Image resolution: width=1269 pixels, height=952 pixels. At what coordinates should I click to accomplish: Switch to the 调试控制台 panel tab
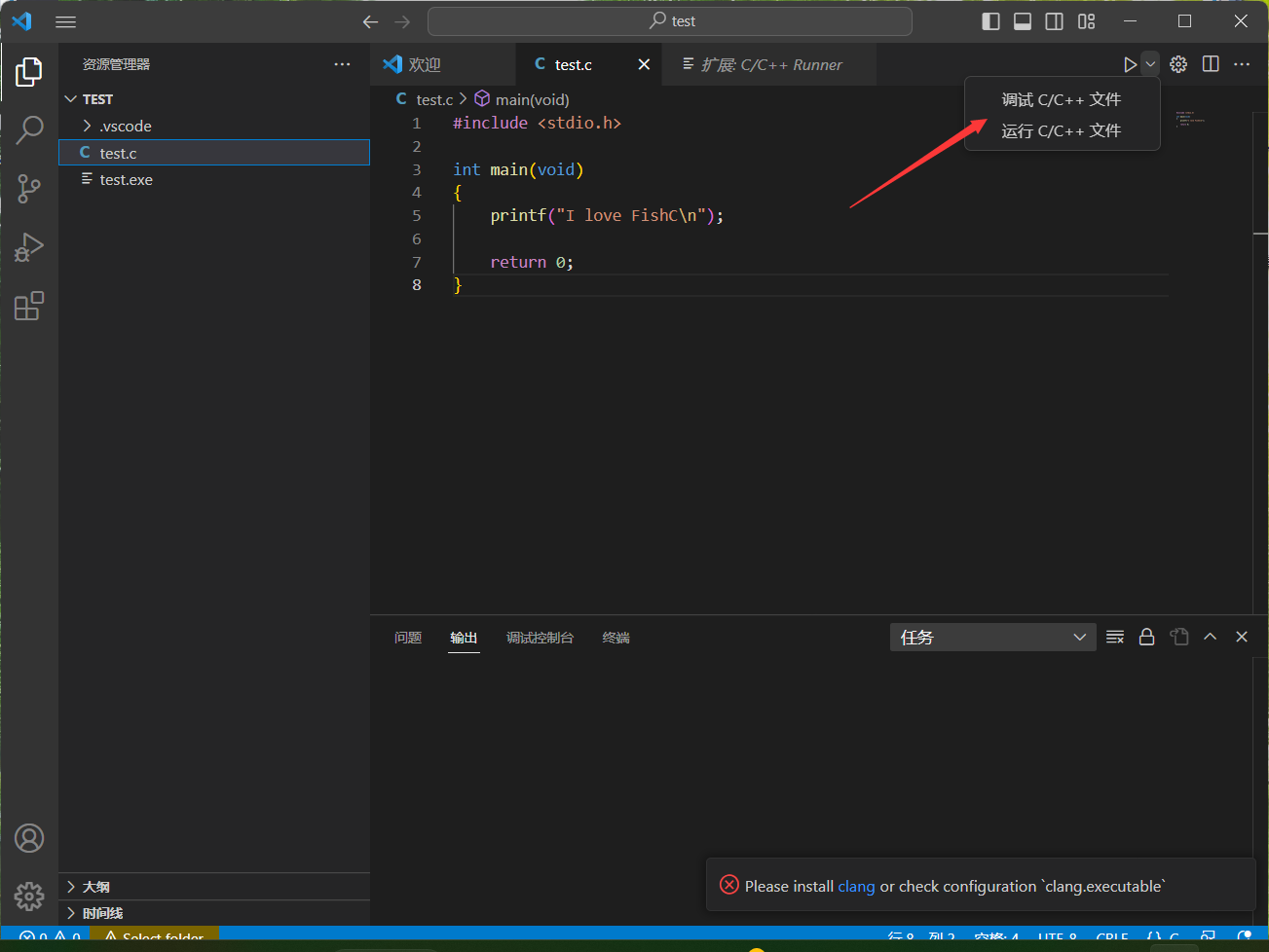540,638
